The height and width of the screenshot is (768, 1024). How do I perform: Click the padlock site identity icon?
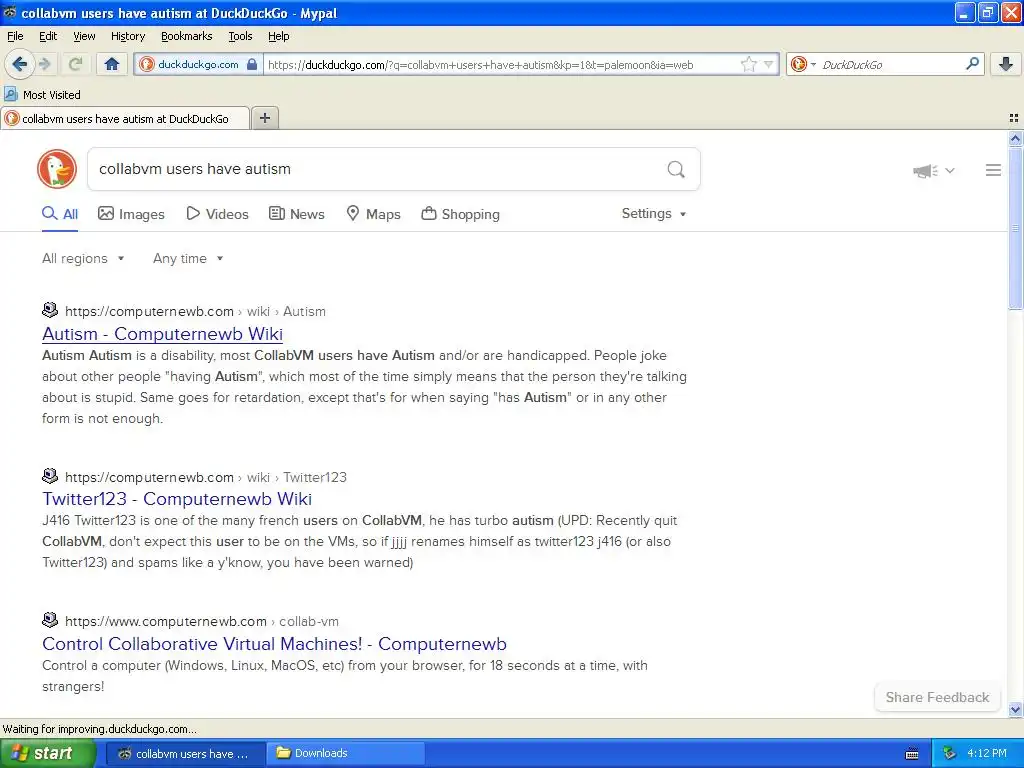252,65
